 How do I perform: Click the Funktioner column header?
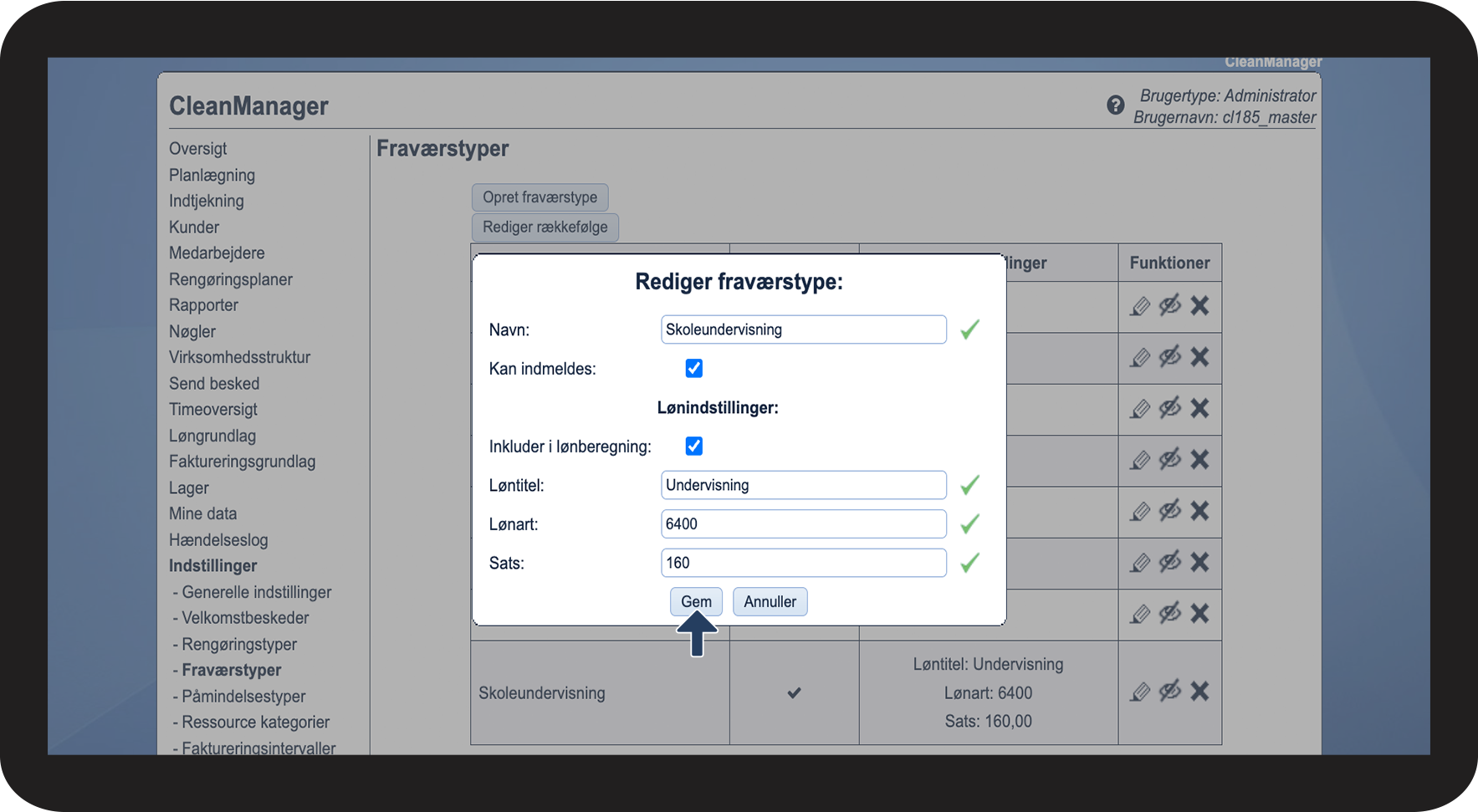(1169, 263)
